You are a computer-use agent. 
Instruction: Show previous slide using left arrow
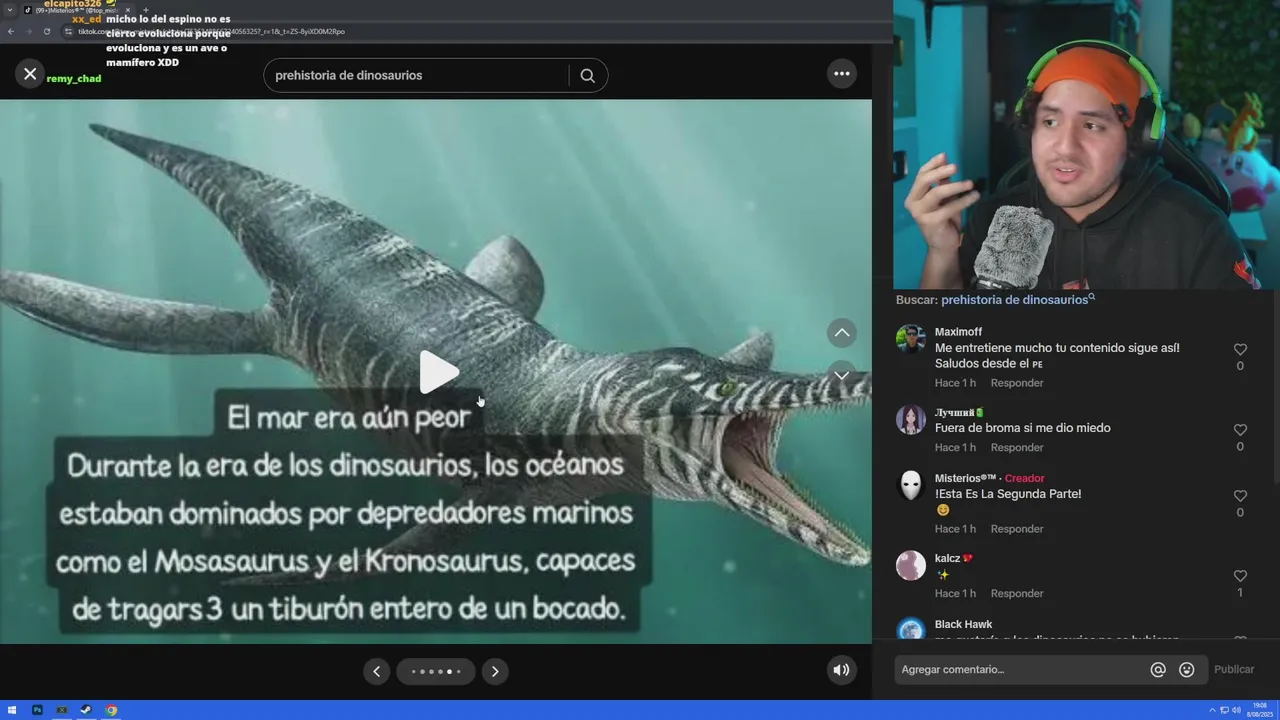click(x=376, y=671)
